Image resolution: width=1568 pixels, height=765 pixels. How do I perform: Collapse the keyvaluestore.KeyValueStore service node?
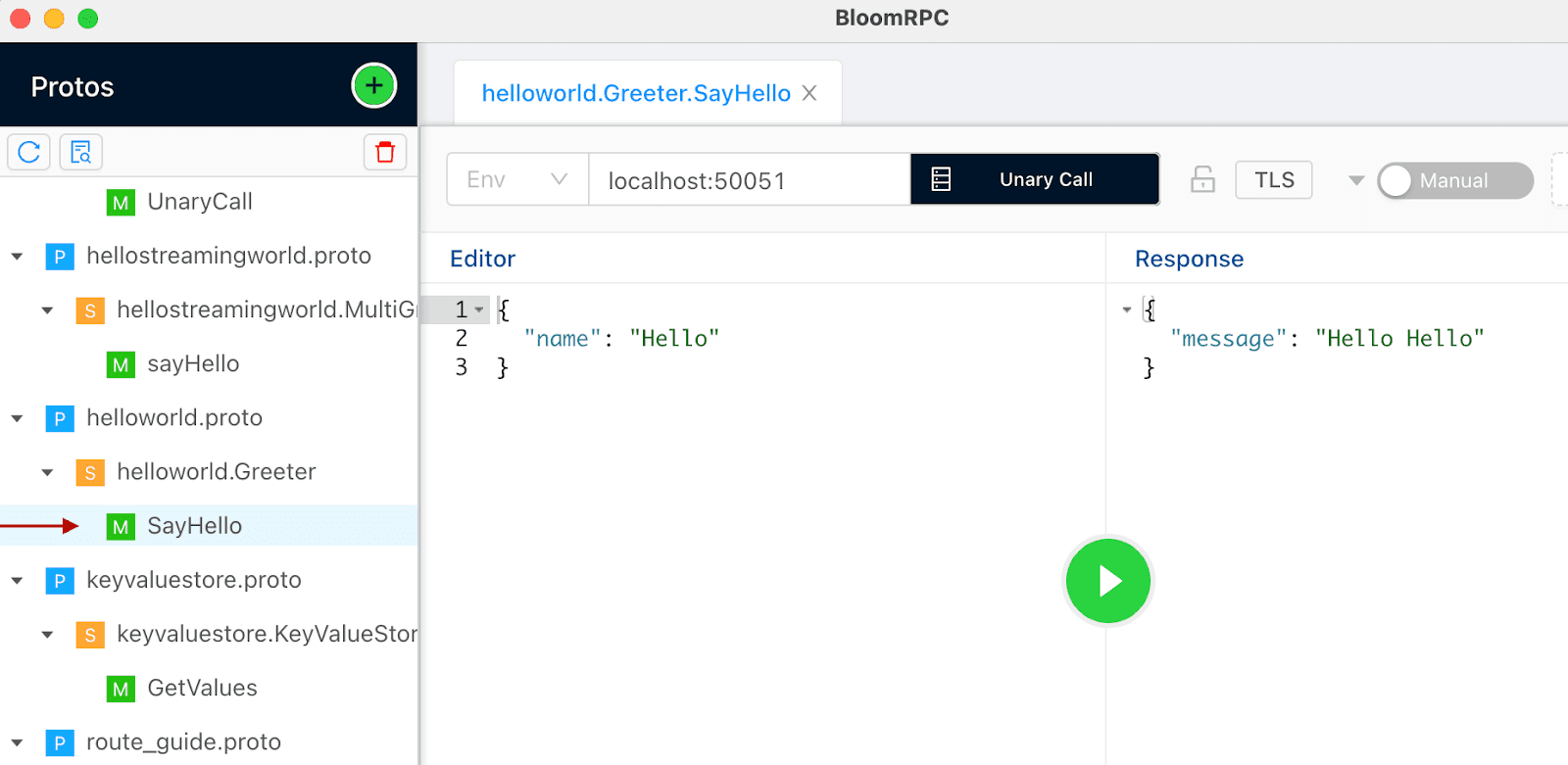(47, 635)
